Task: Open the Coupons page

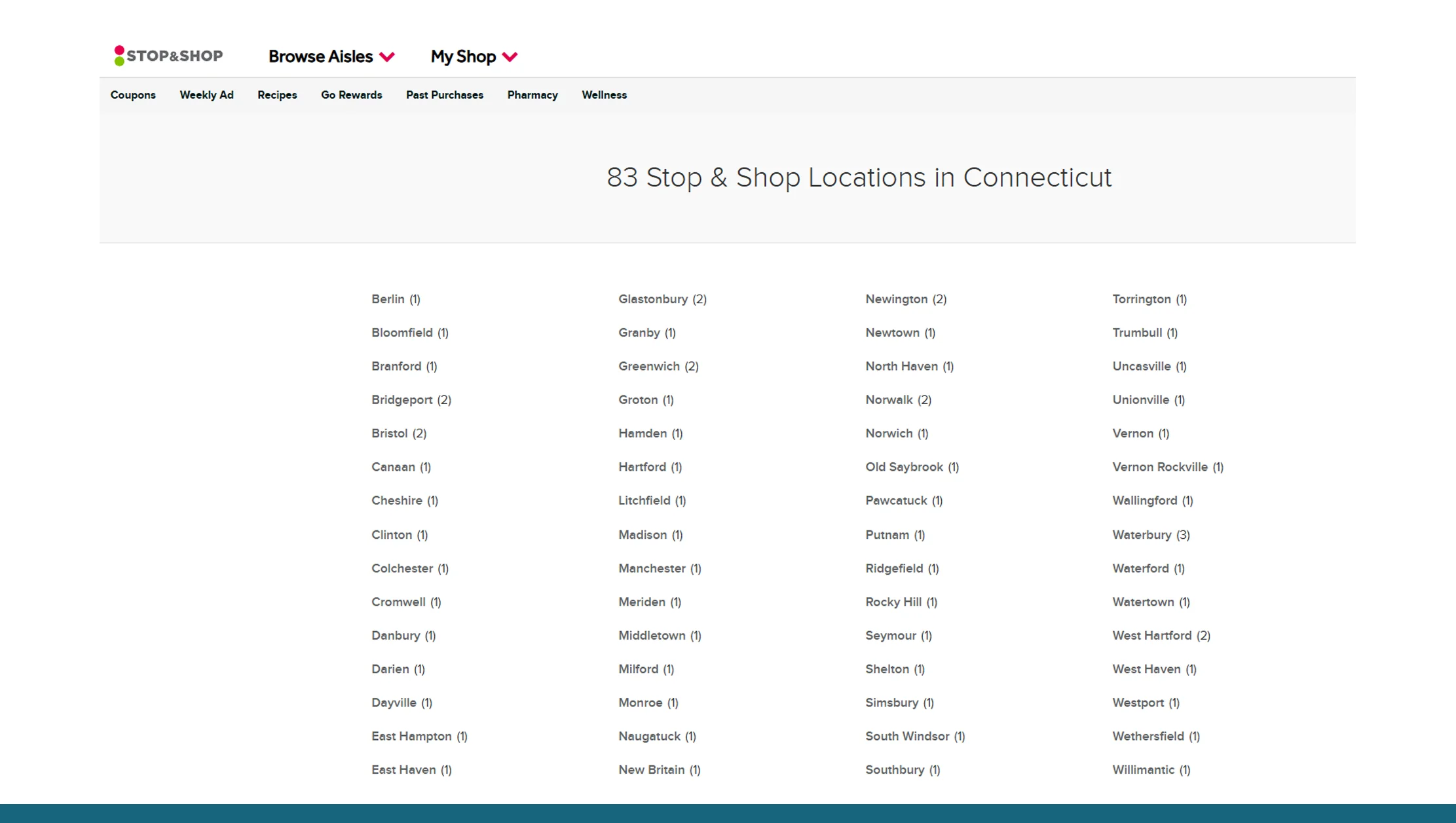Action: (133, 95)
